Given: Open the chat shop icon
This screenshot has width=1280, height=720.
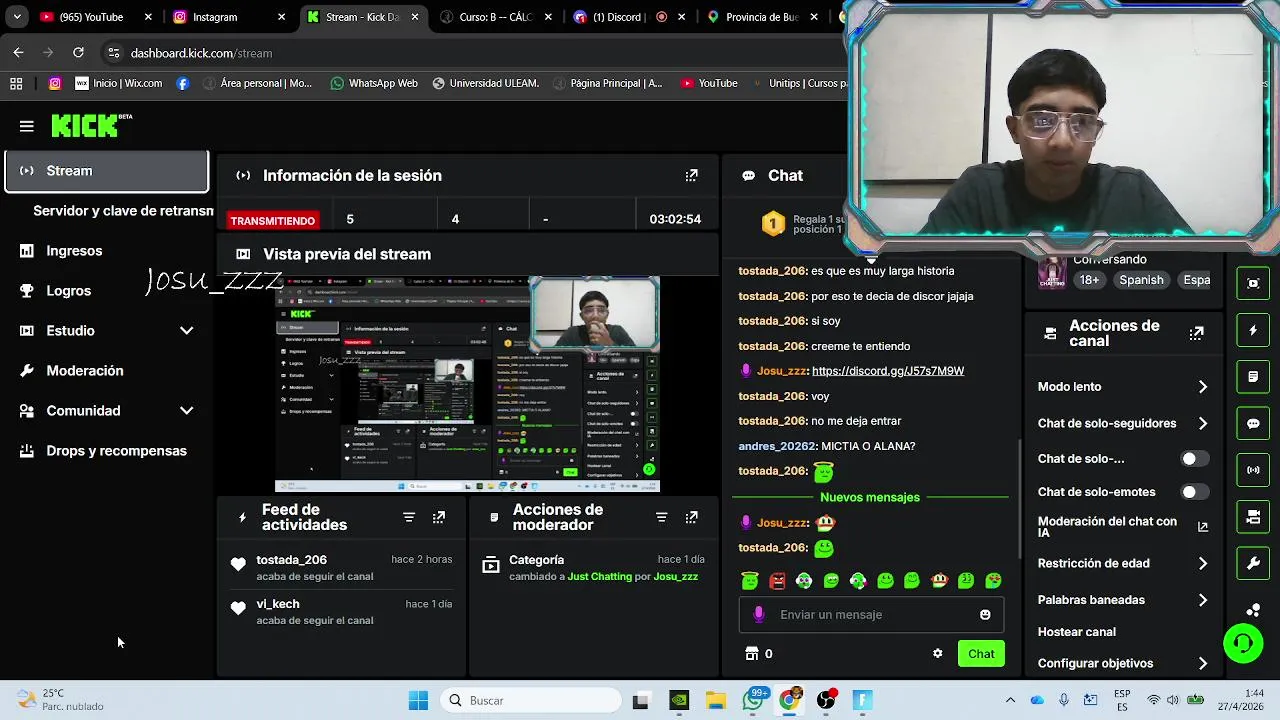Looking at the screenshot, I should 752,654.
